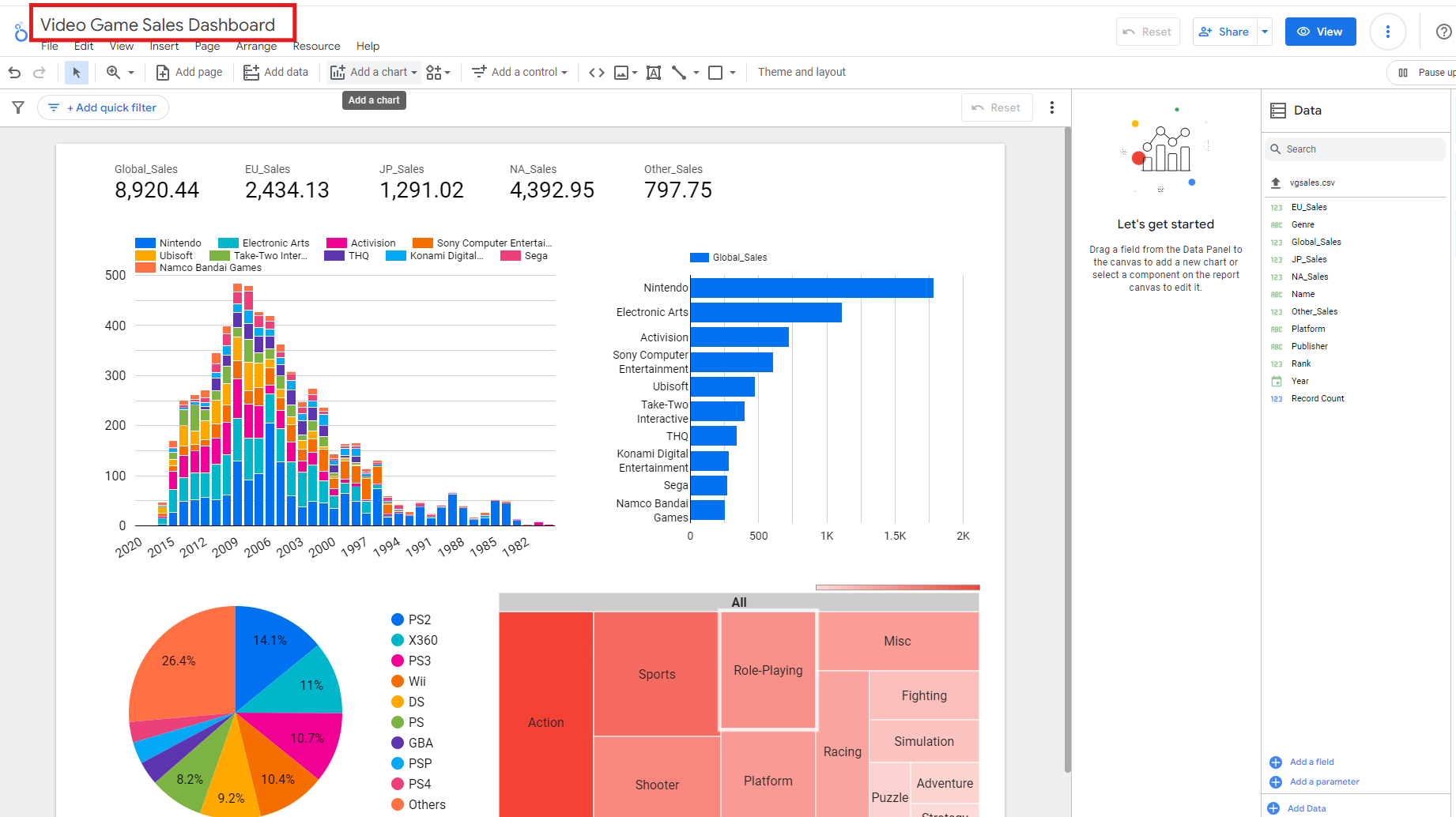This screenshot has height=817, width=1456.
Task: Open the help question mark icon
Action: coord(1443,32)
